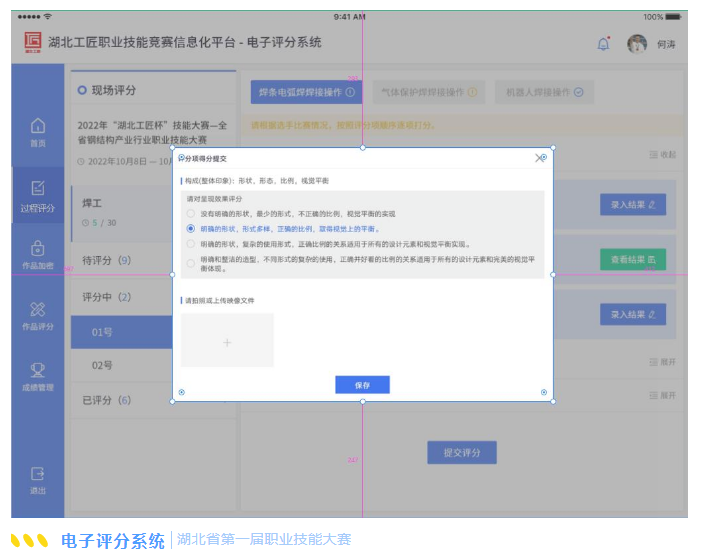This screenshot has width=703, height=556.
Task: Select the radio option 明确的形状、形式多样
Action: pyautogui.click(x=191, y=229)
